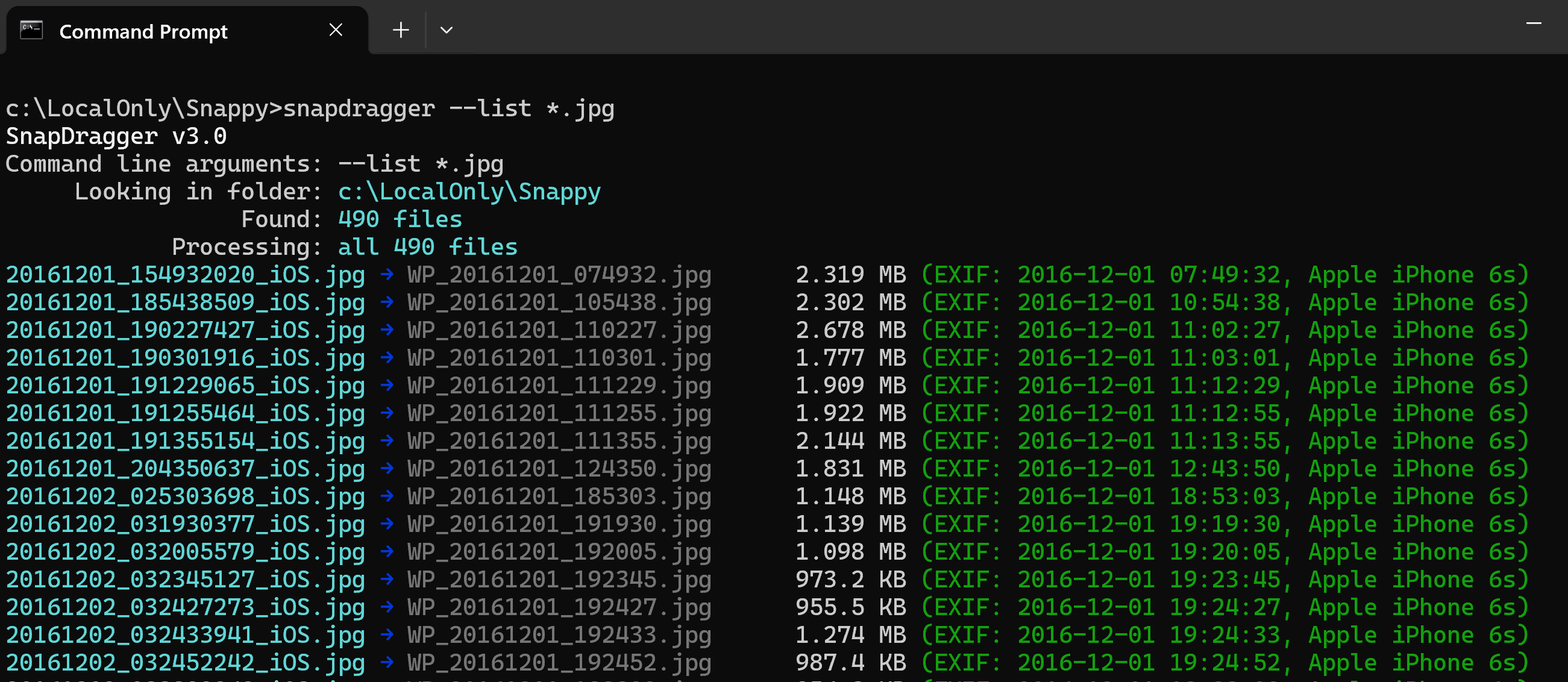
Task: Click new name WP_20161201_124350.jpg
Action: tap(559, 469)
